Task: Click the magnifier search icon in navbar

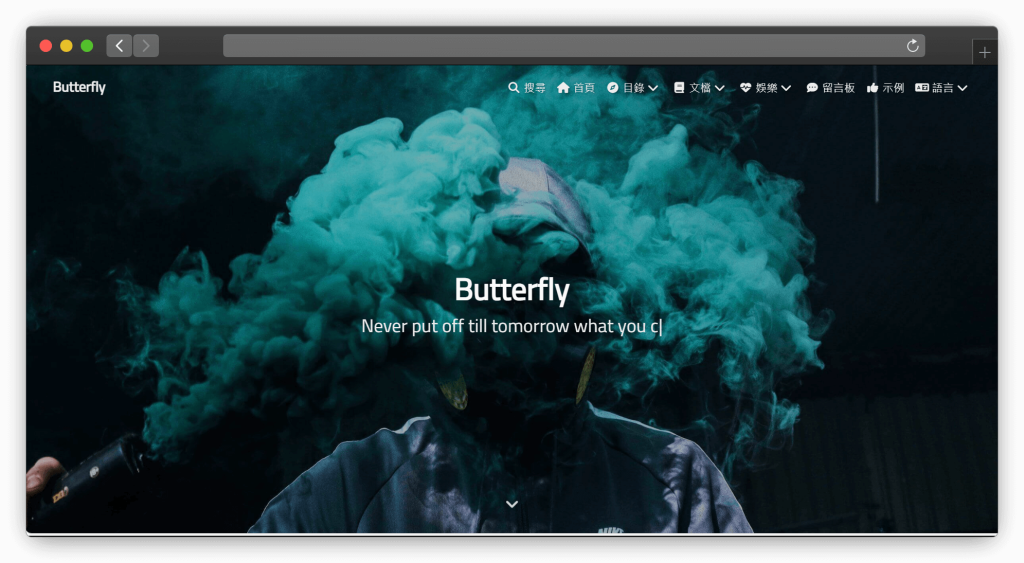Action: click(x=514, y=88)
